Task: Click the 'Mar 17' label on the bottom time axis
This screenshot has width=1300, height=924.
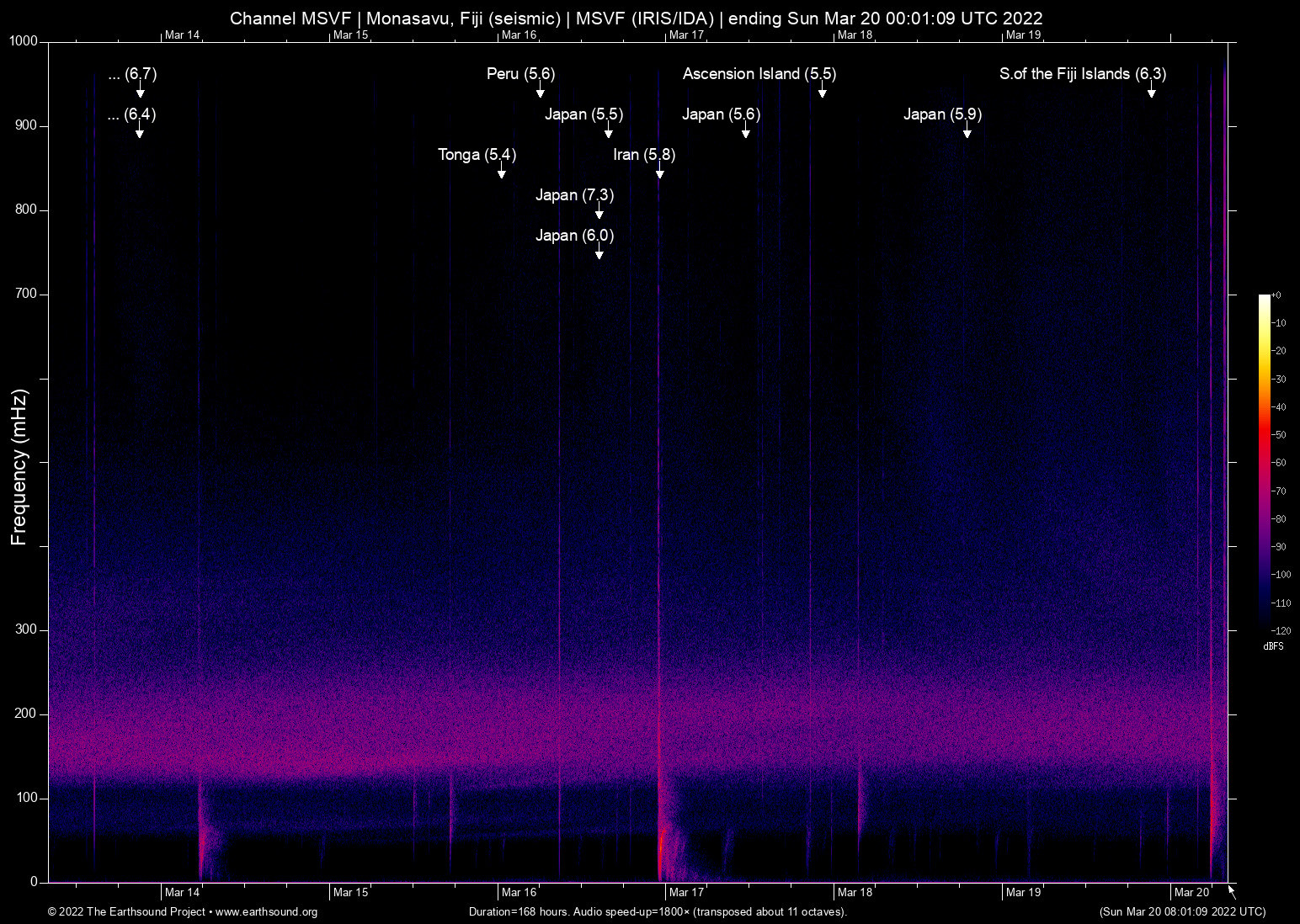Action: (687, 893)
